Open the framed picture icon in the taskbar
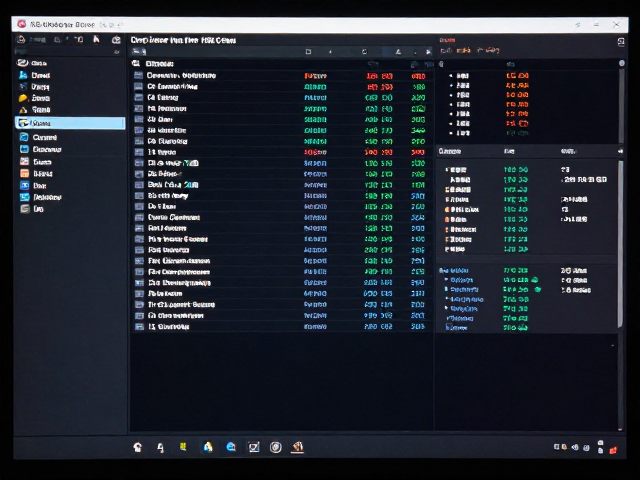Viewport: 640px width, 480px height. [253, 447]
